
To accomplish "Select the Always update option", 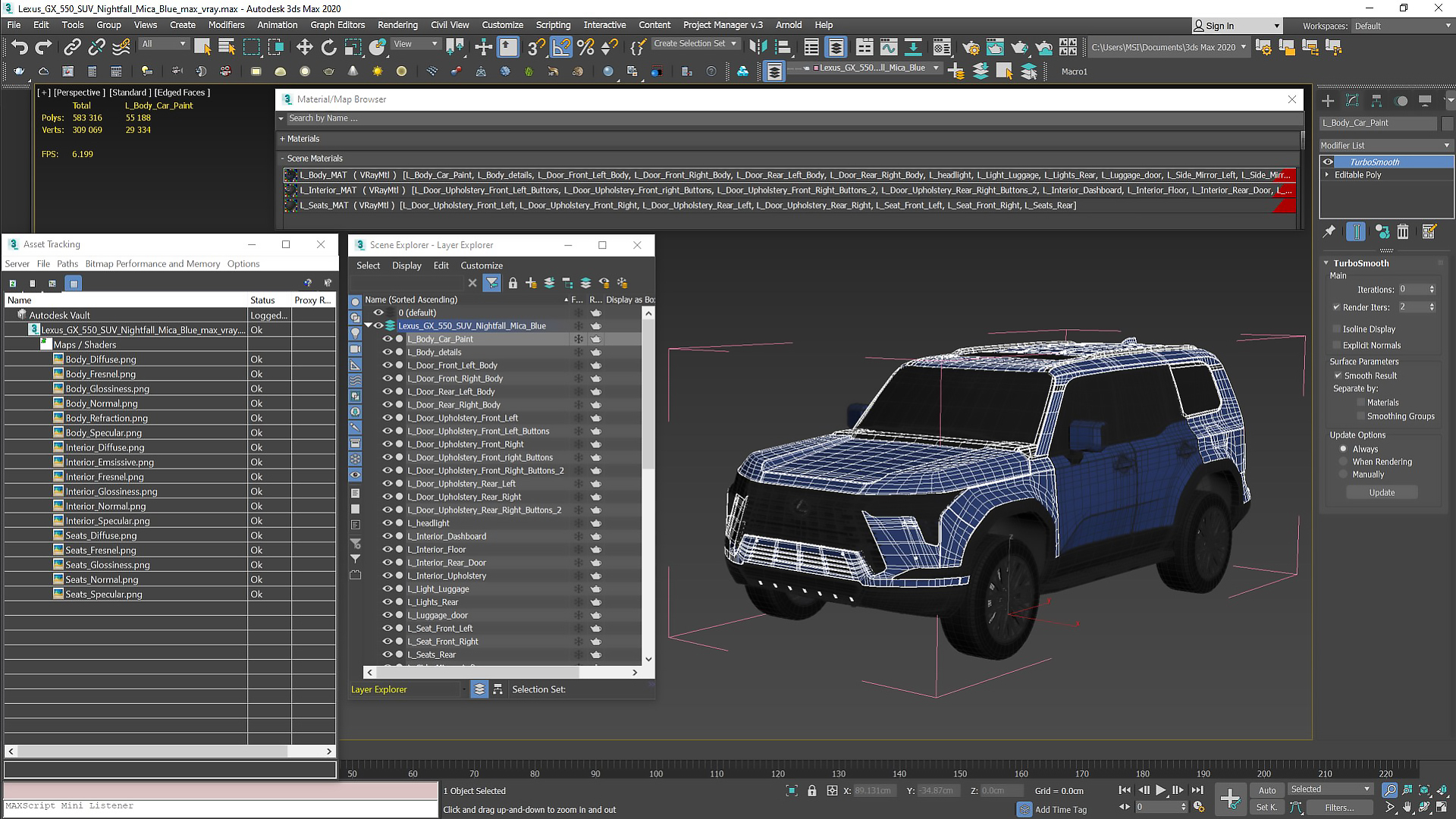I will pyautogui.click(x=1343, y=449).
